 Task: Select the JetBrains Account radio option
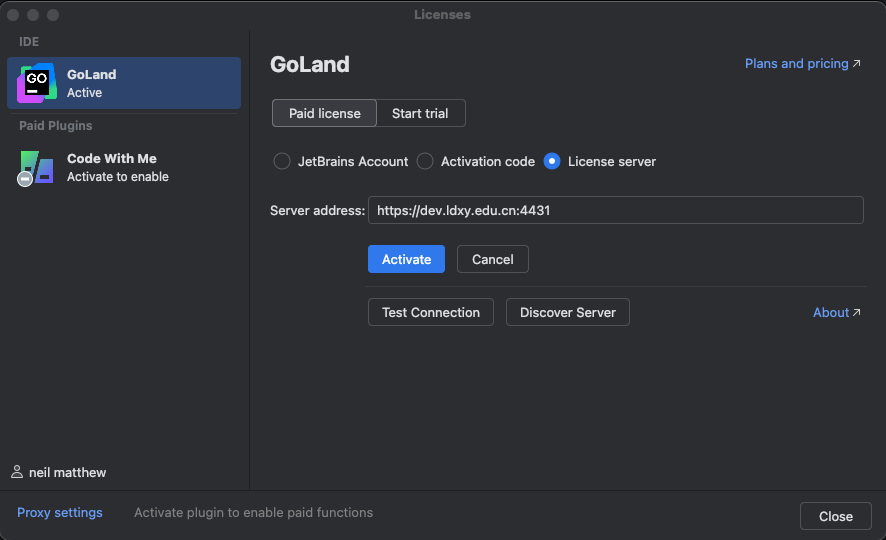pos(282,161)
